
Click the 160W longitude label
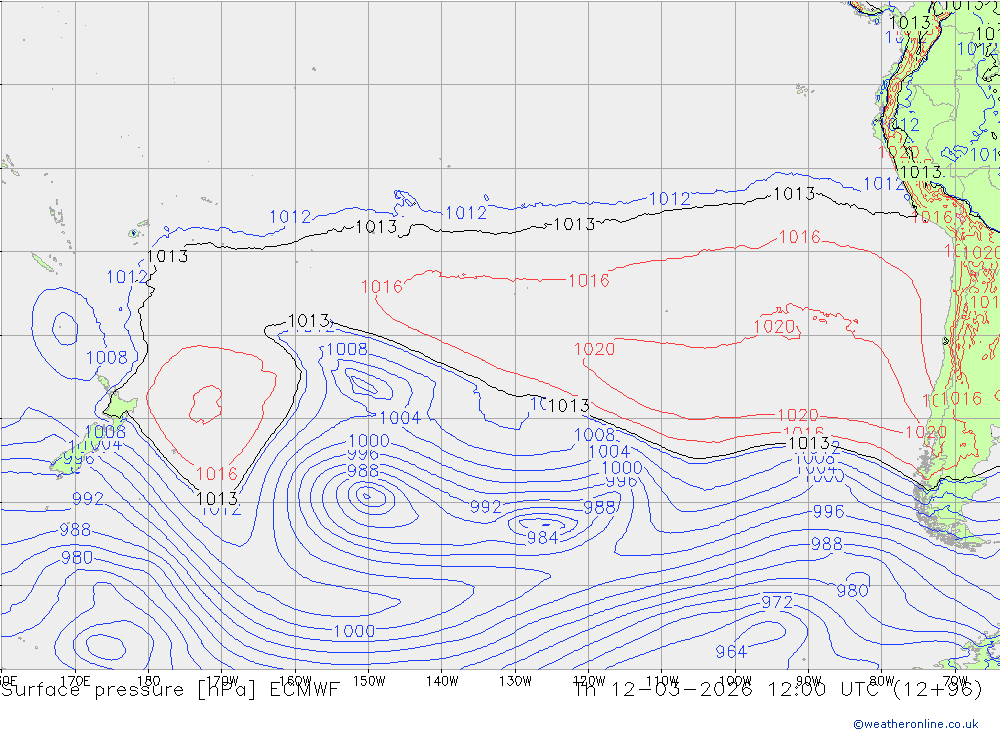[295, 681]
